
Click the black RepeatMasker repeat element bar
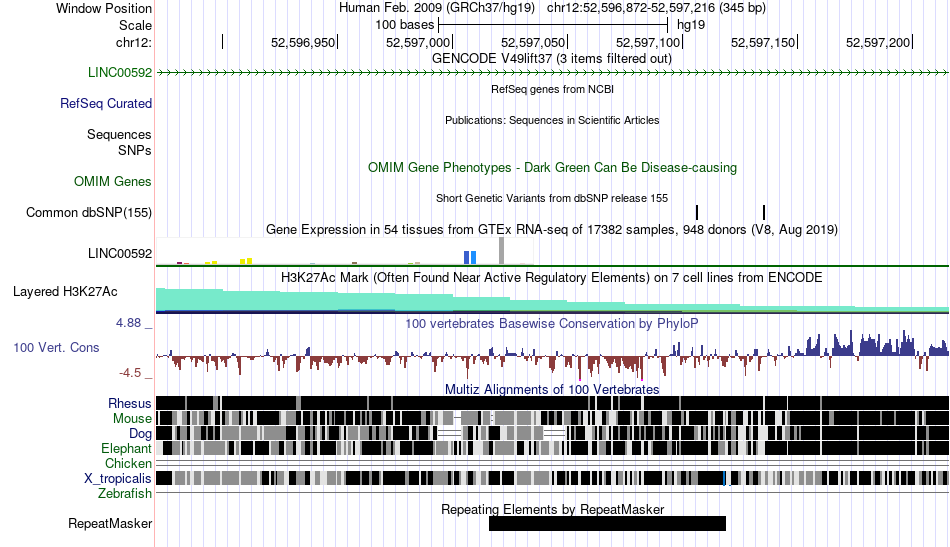(607, 523)
